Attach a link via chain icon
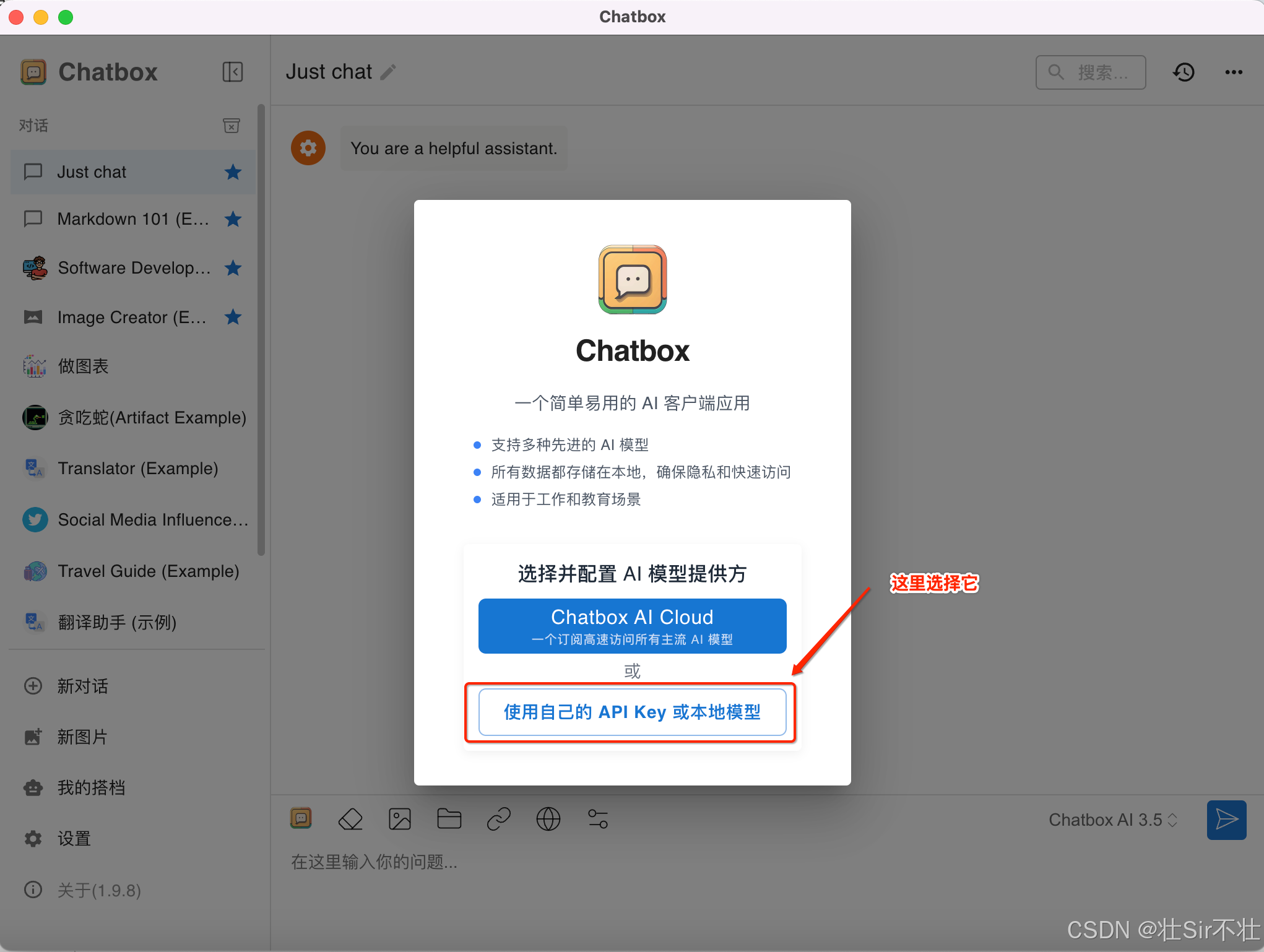Screen dimensions: 1264x952 498,819
